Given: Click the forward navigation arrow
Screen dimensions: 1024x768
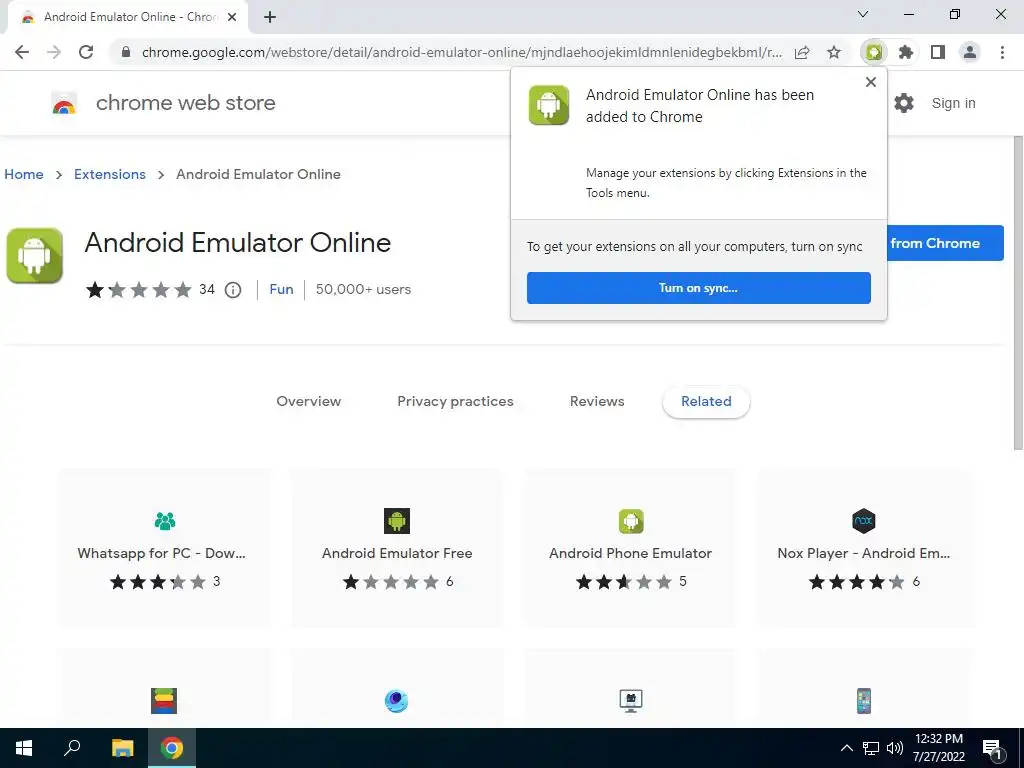Looking at the screenshot, I should point(54,52).
